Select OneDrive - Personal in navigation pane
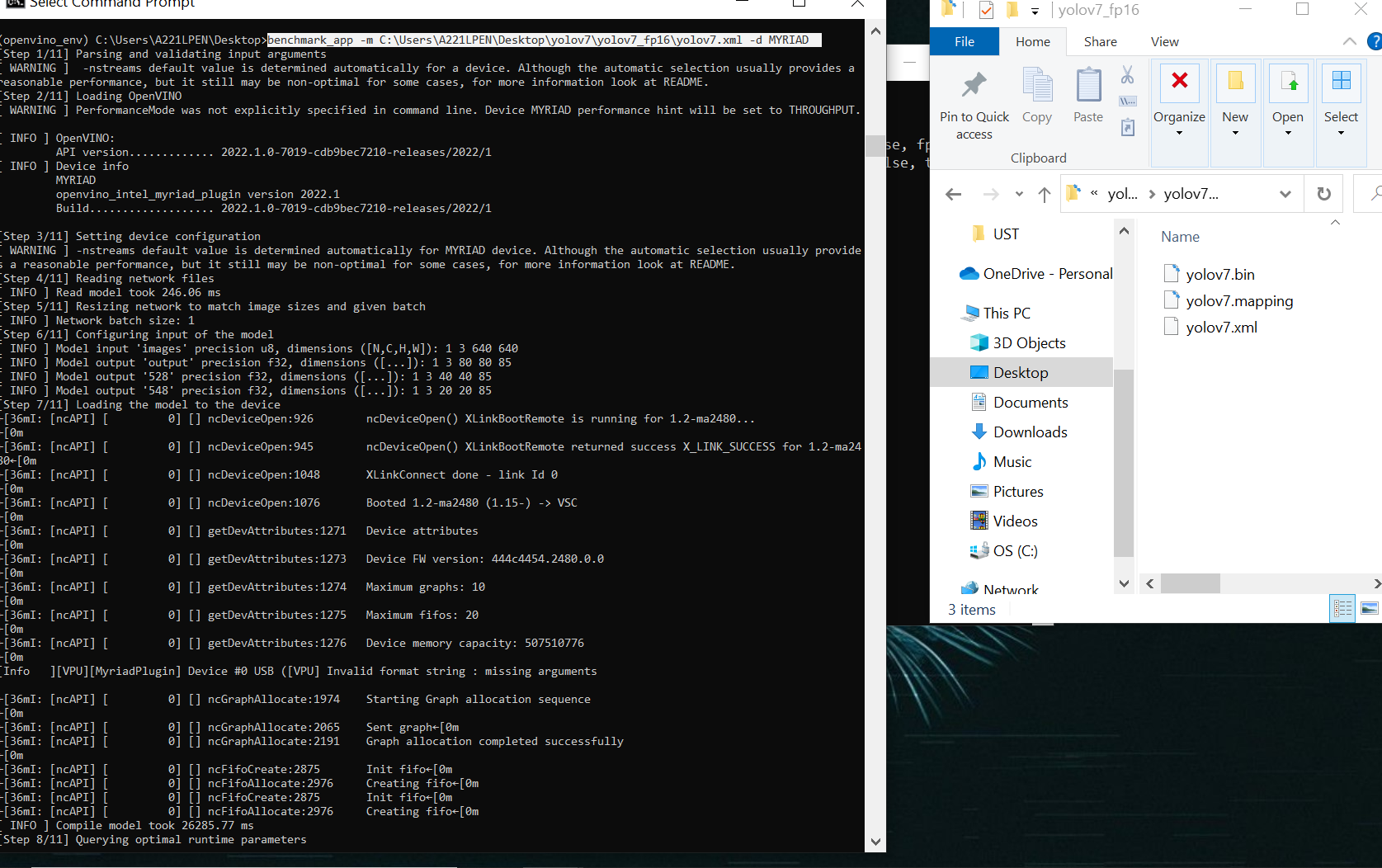Screen dimensions: 1382x868 tap(1045, 273)
